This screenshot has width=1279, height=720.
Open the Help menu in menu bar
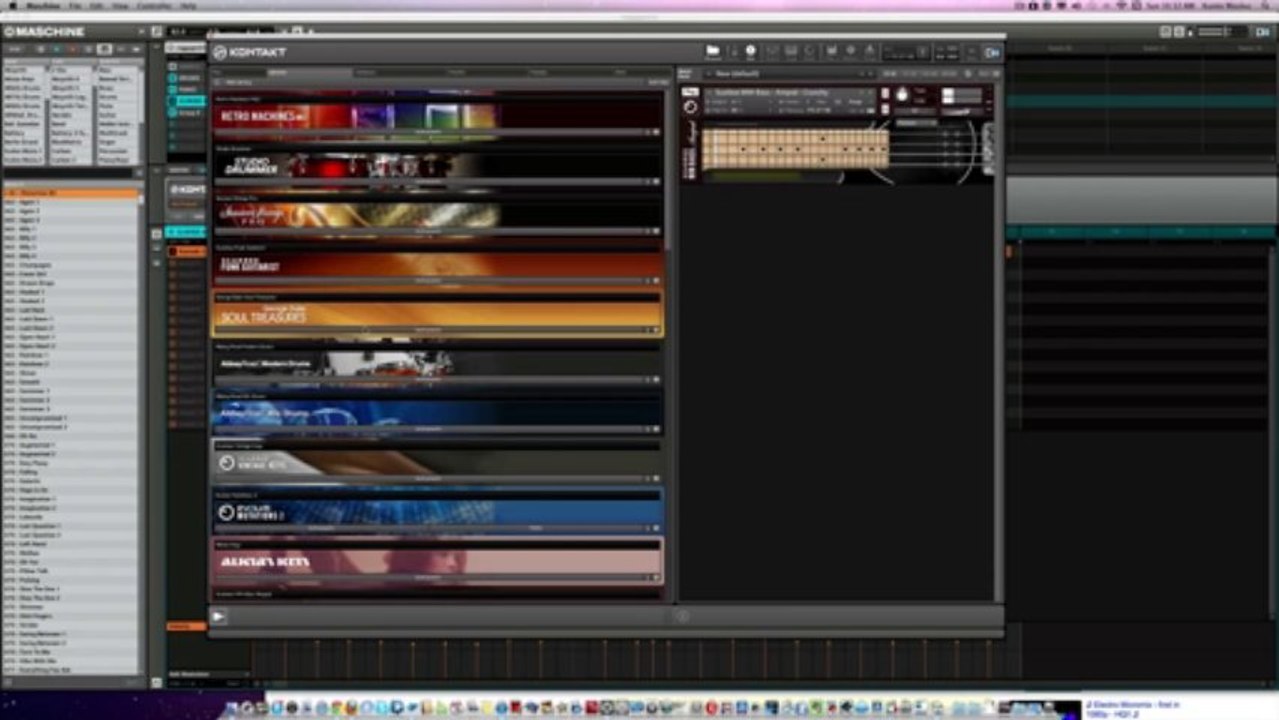188,6
